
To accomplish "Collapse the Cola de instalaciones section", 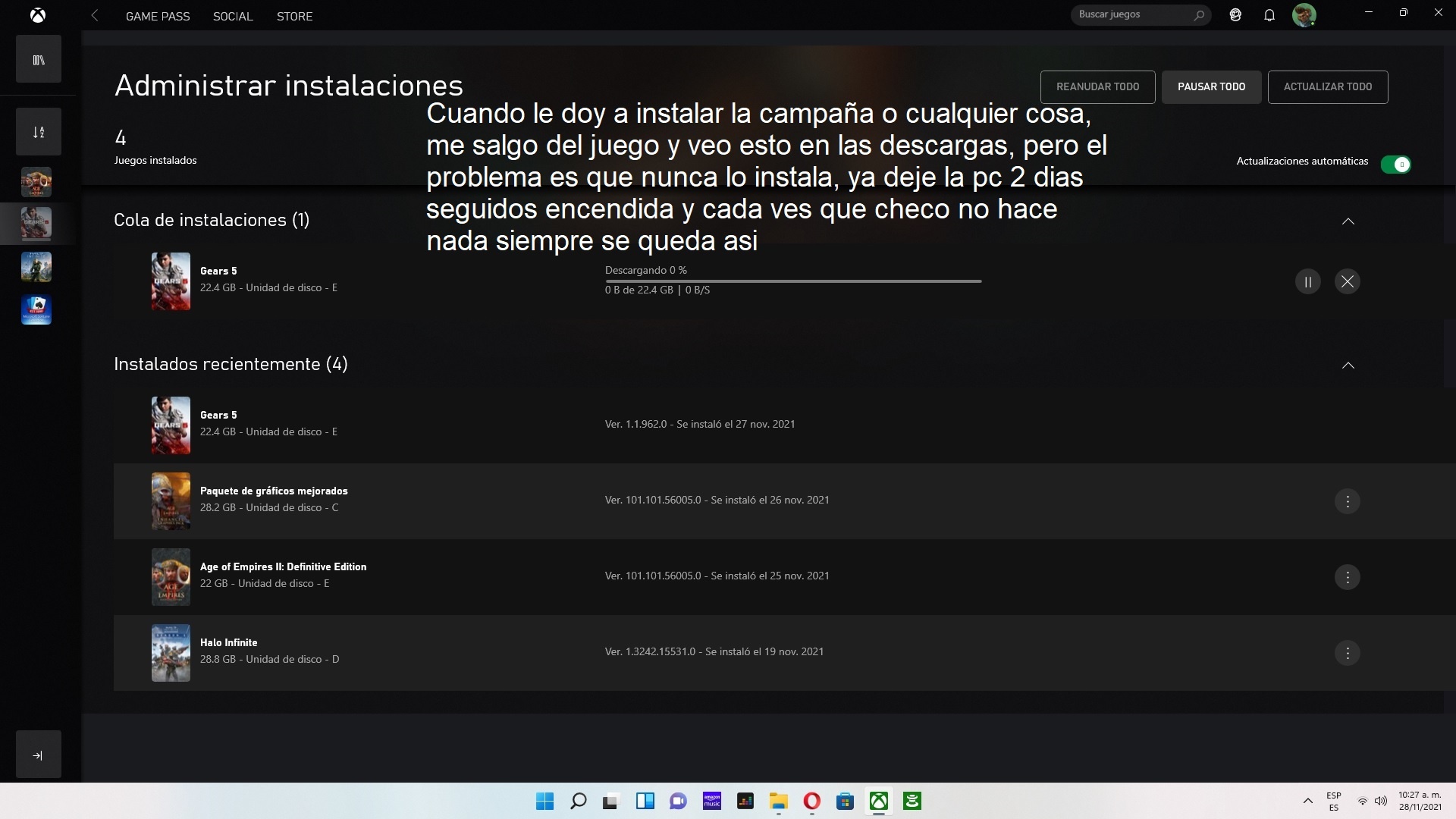I will coord(1348,221).
